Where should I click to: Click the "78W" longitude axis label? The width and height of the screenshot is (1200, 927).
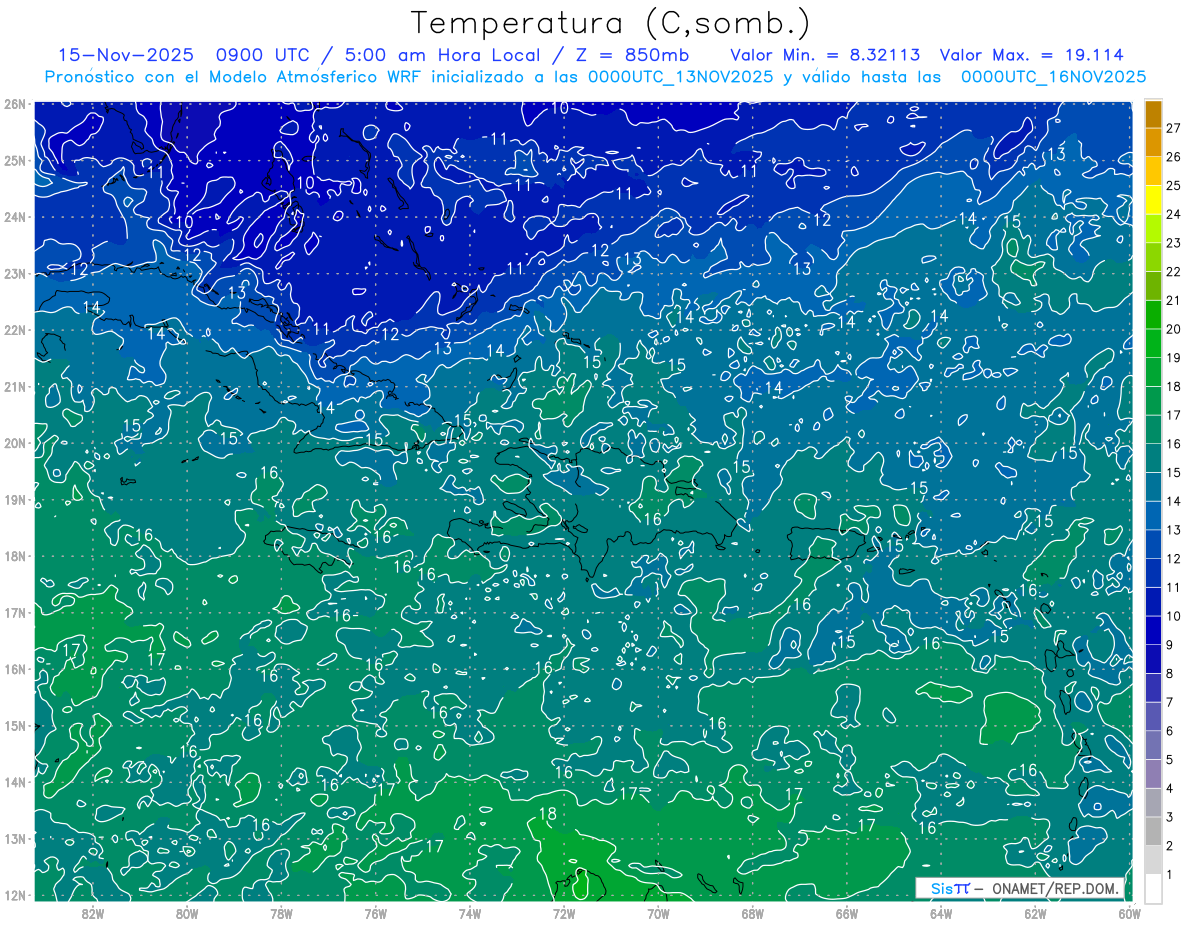coord(281,912)
